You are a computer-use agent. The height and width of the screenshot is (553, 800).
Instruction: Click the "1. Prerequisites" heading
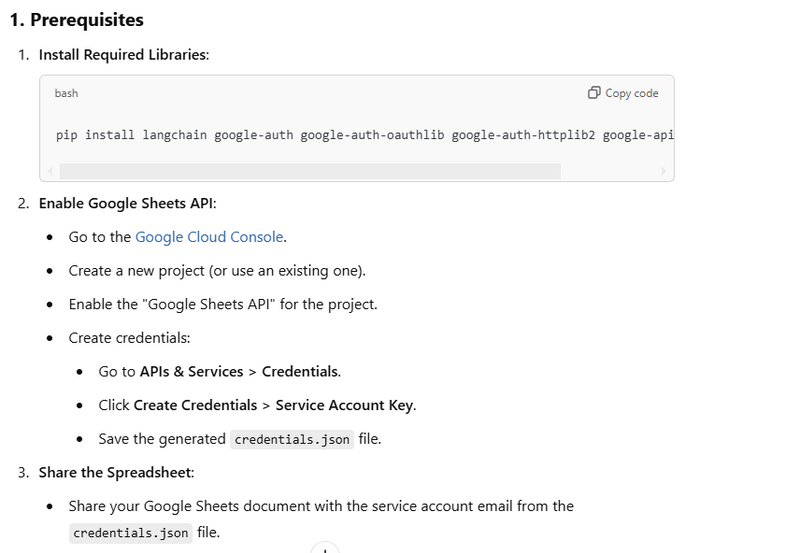(x=76, y=20)
